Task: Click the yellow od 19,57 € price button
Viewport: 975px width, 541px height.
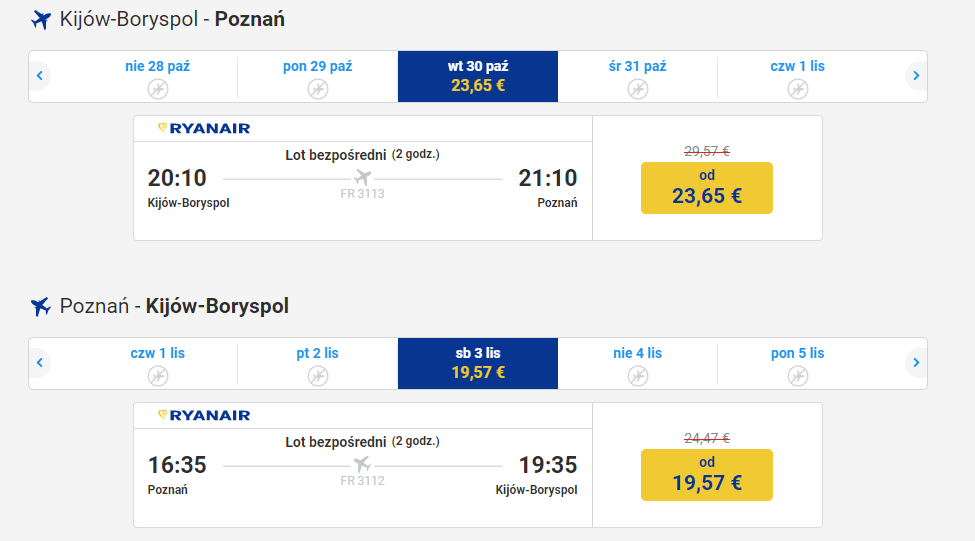Action: click(x=707, y=474)
